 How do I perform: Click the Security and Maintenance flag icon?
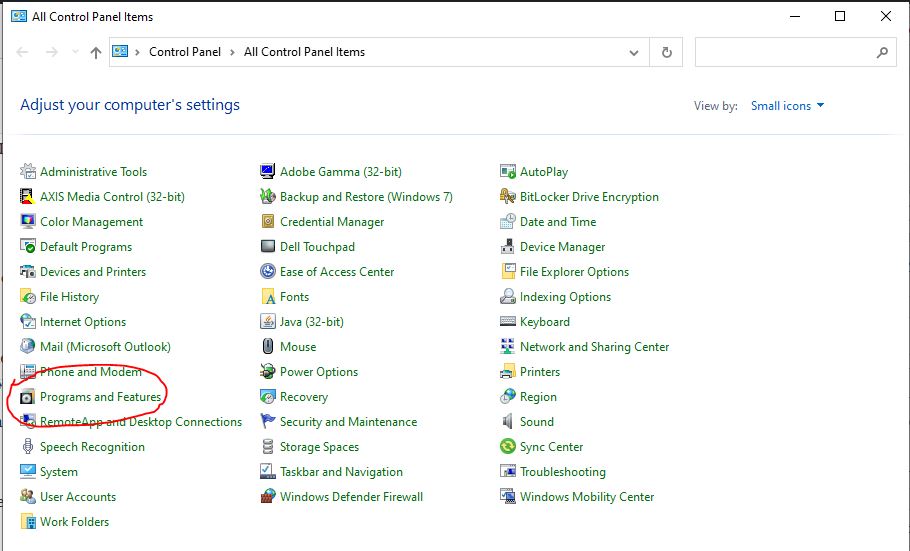[268, 422]
